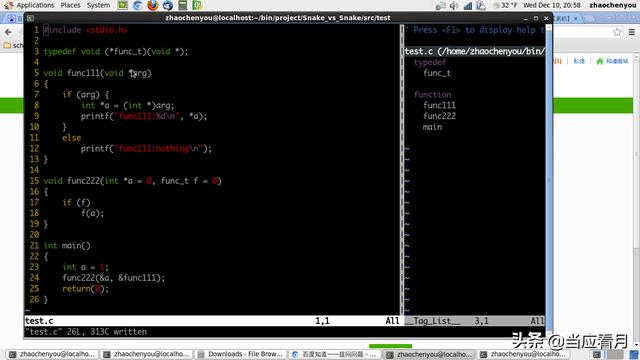The width and height of the screenshot is (640, 360).
Task: Open the calculator launcher in top panel
Action: [182, 5]
